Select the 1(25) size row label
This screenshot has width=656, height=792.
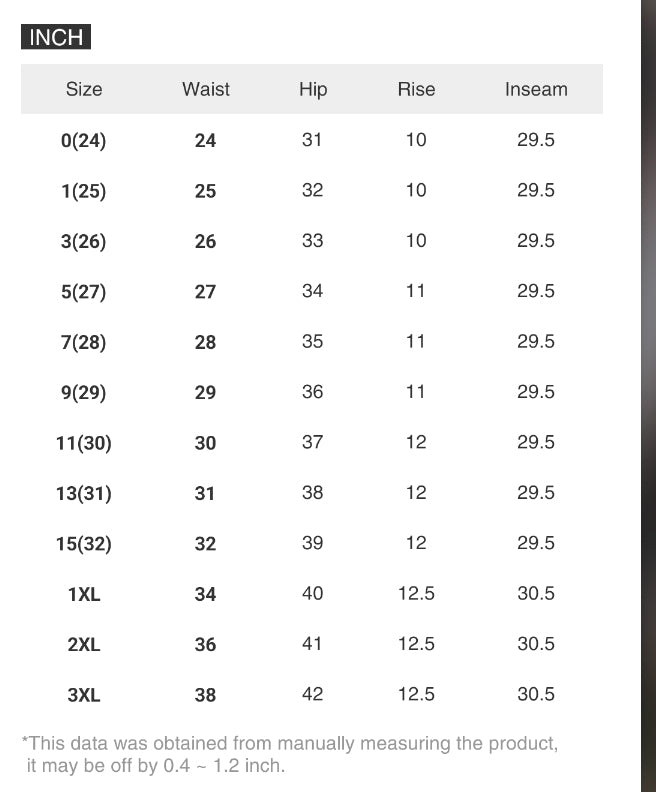pos(84,191)
